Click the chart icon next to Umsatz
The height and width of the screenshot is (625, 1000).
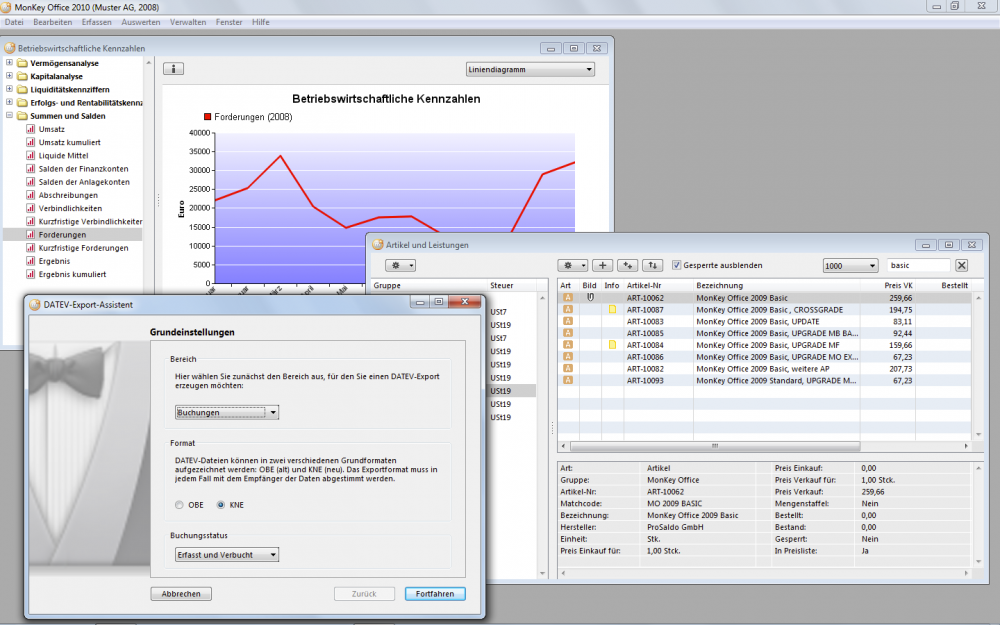pos(30,129)
